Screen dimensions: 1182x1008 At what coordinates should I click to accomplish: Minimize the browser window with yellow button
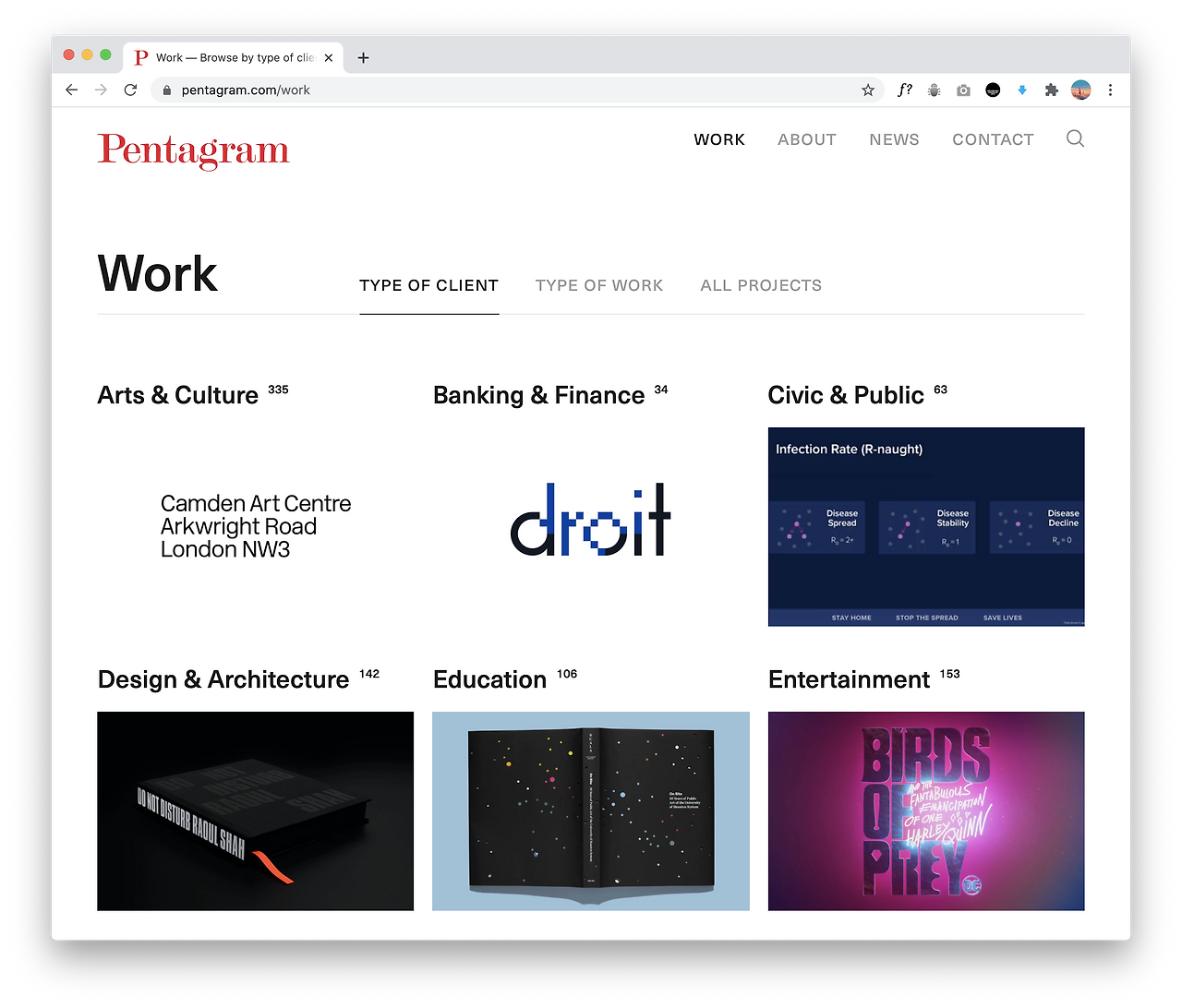click(x=88, y=55)
